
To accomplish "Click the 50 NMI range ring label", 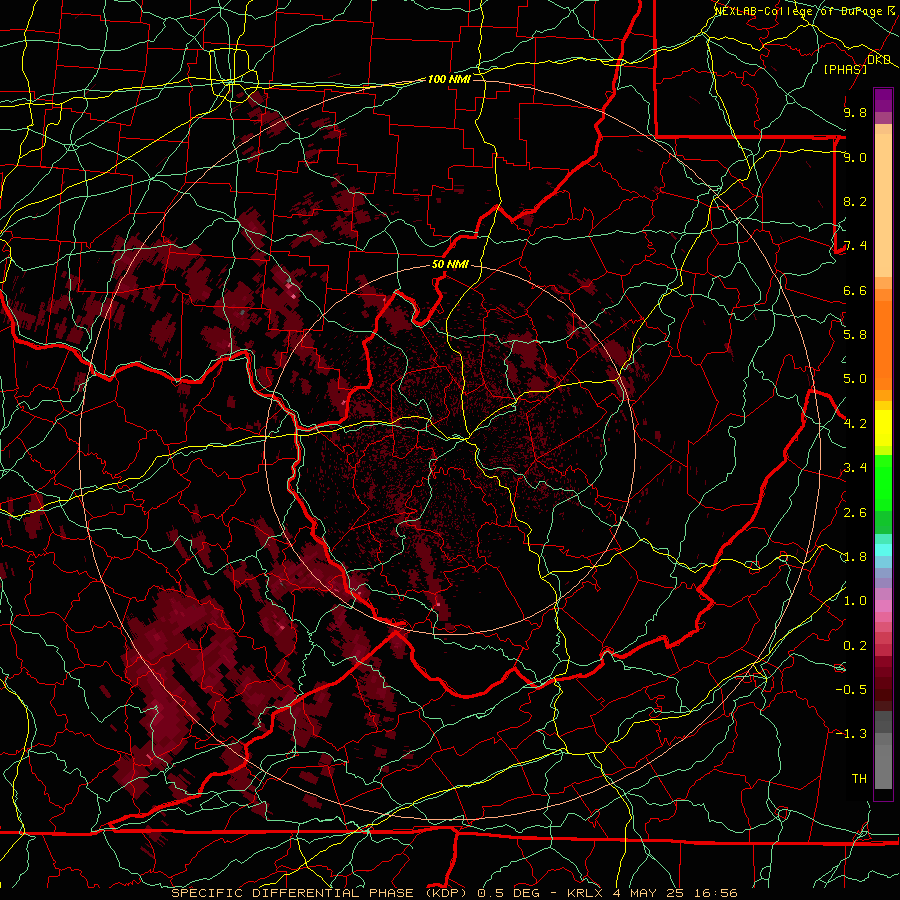I will point(450,265).
